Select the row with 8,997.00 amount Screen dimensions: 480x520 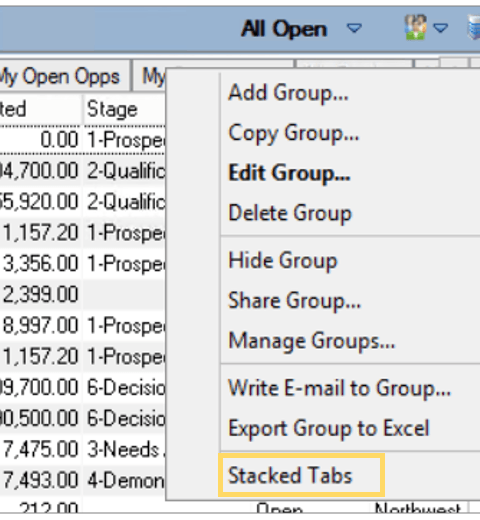click(x=83, y=325)
